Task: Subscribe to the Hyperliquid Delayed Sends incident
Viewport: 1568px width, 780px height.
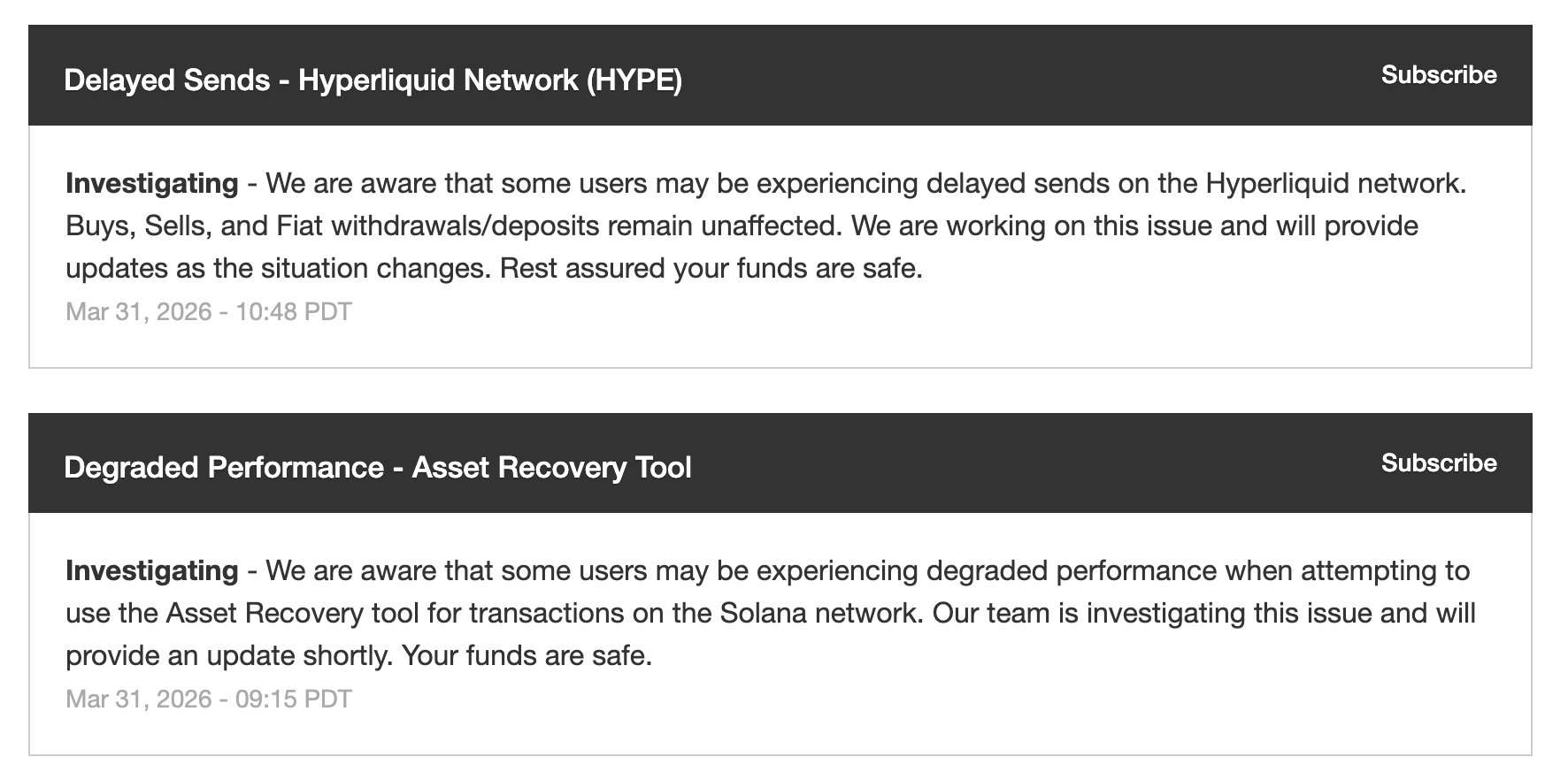Action: point(1438,75)
